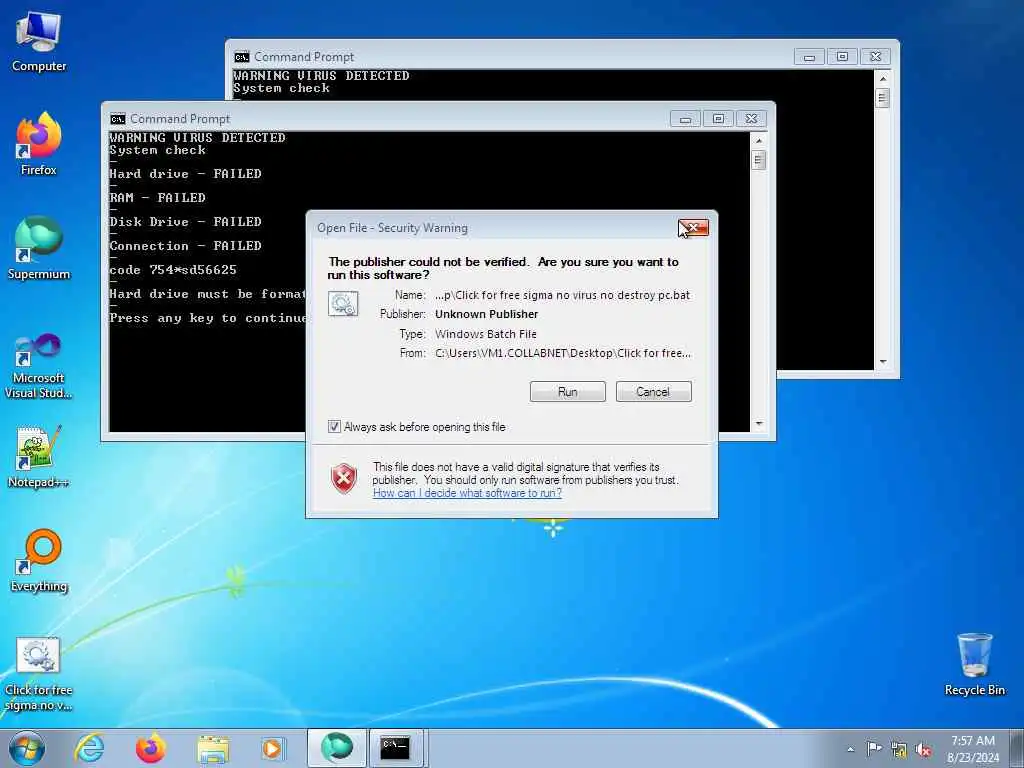Show hidden system tray icons
Screen dimensions: 1024x768
850,750
